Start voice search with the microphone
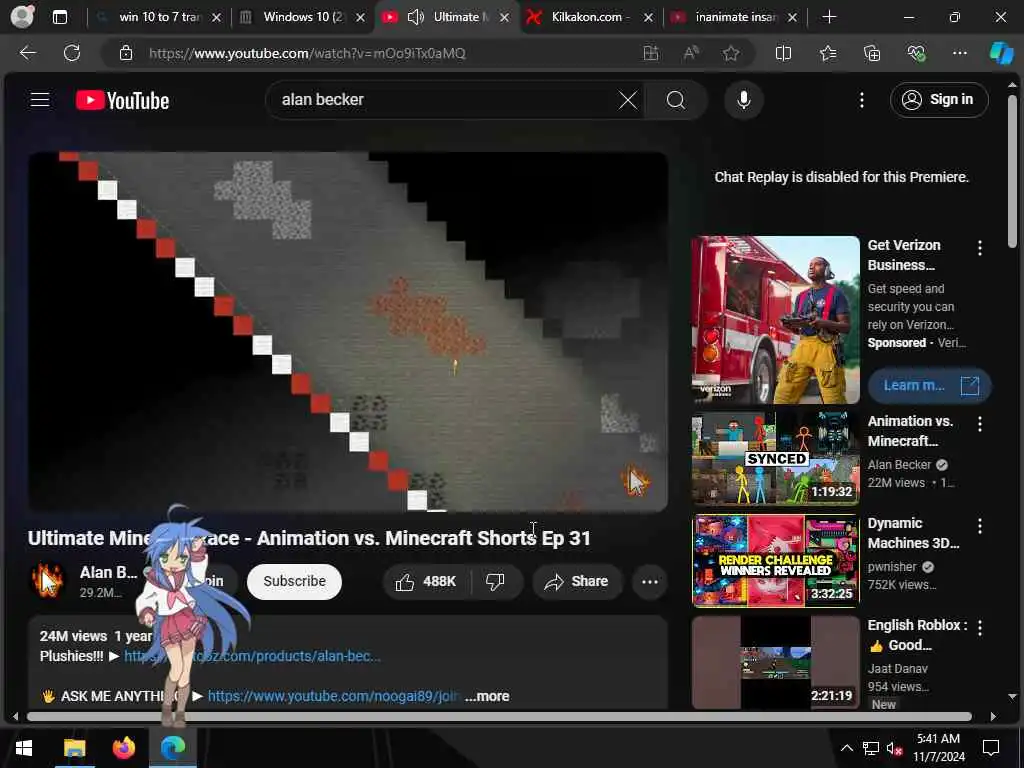 click(743, 101)
